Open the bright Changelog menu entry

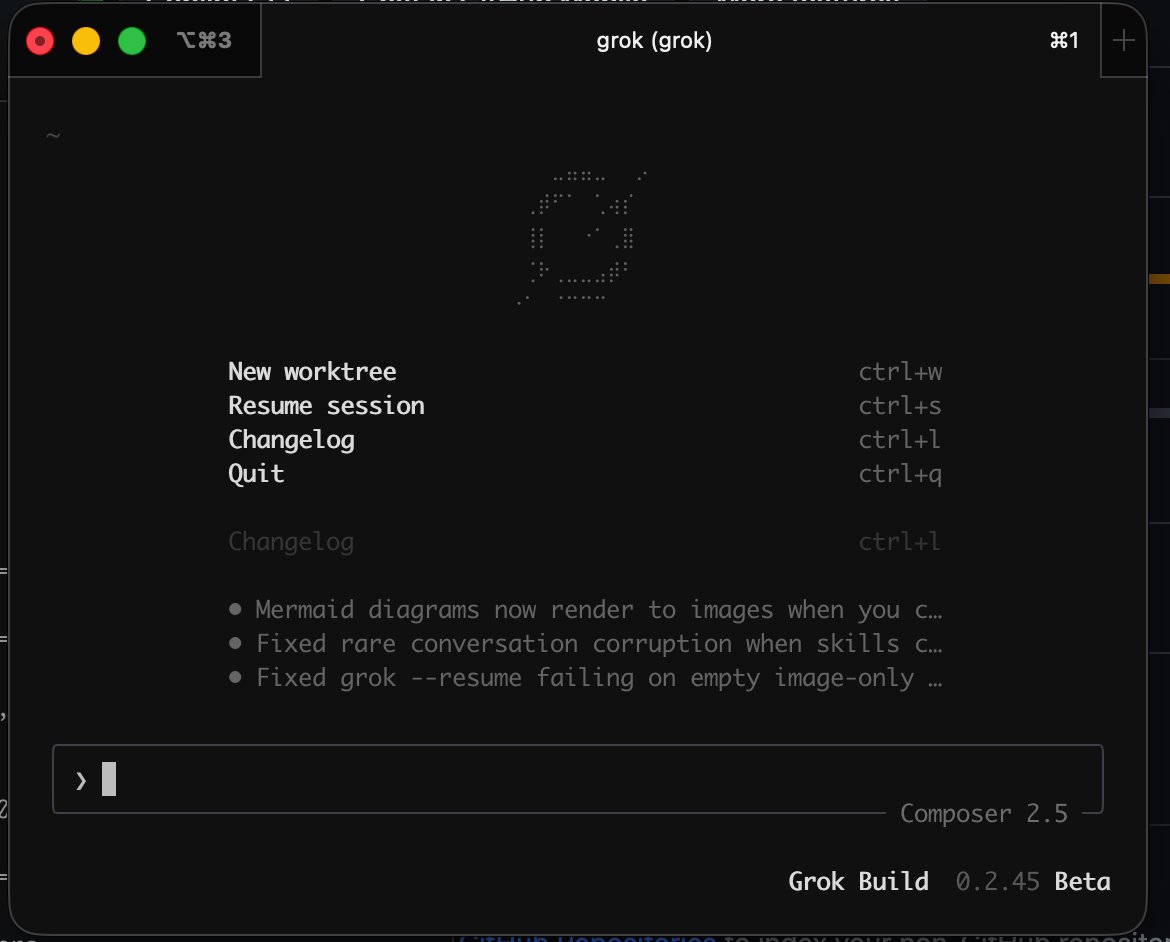291,440
